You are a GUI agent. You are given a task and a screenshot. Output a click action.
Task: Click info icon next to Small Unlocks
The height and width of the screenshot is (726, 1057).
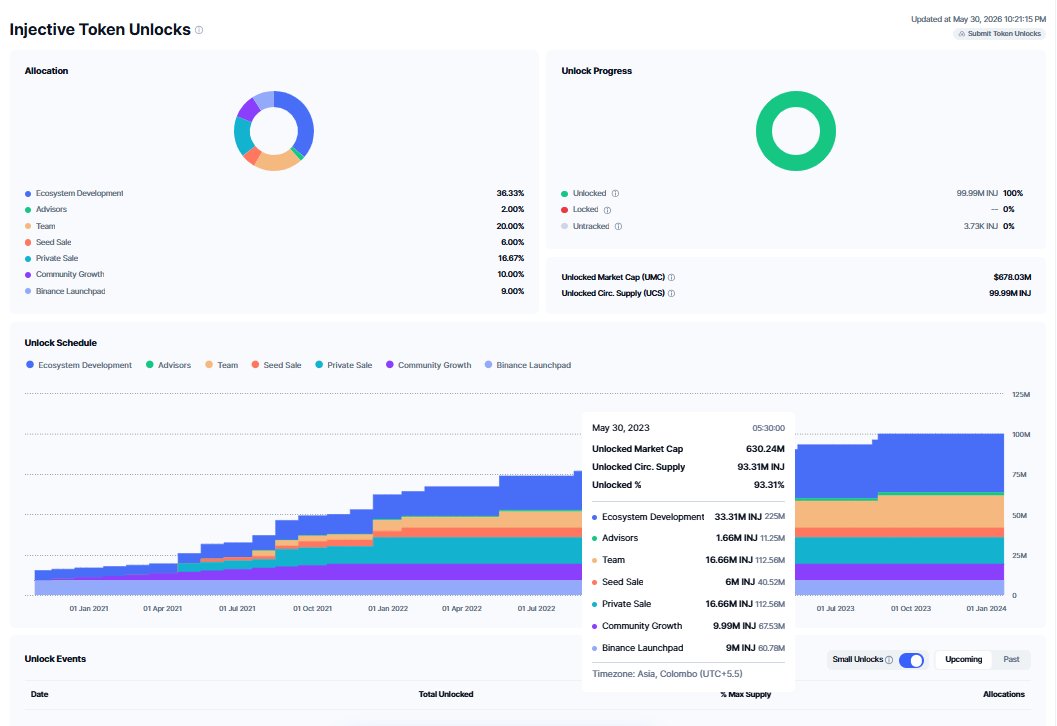[x=888, y=659]
